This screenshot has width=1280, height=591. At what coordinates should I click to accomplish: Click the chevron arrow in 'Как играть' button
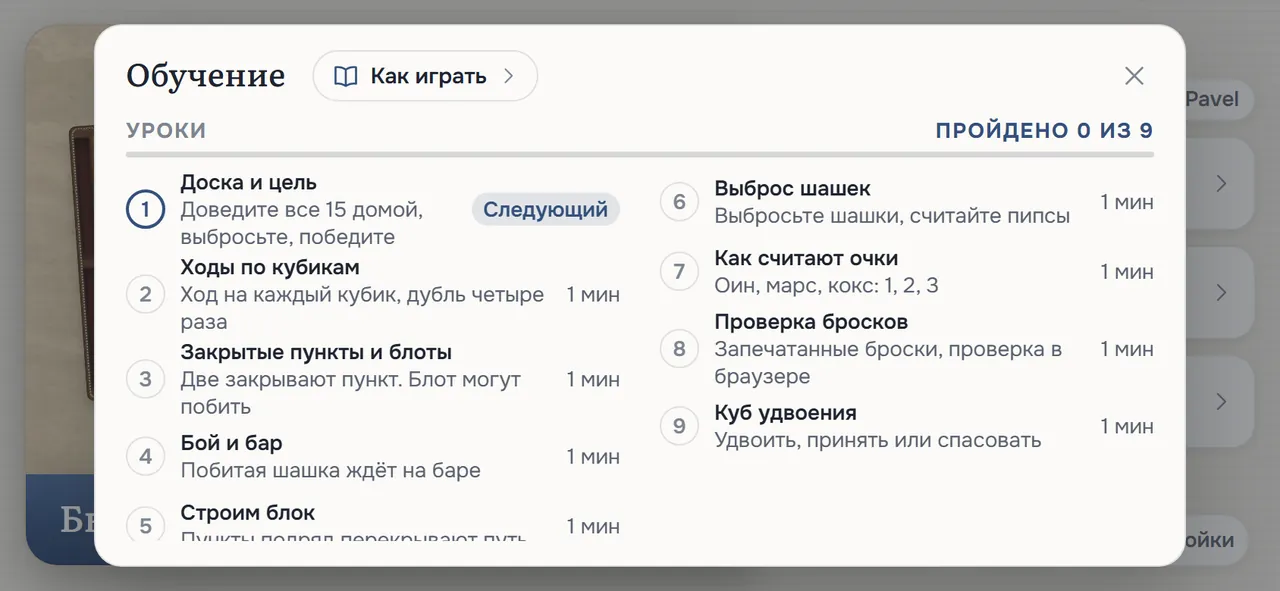point(508,76)
